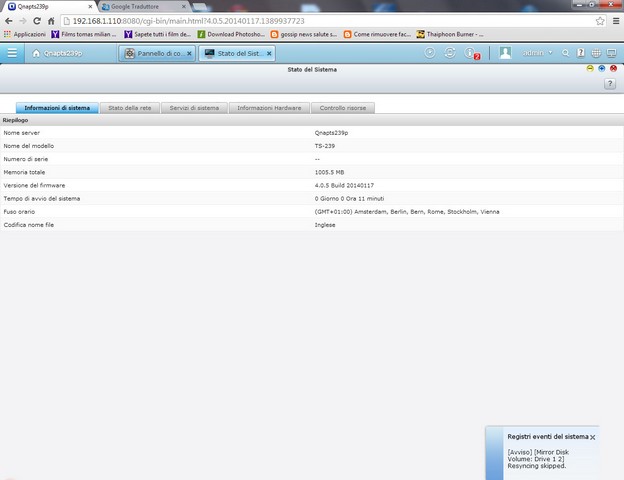Image resolution: width=624 pixels, height=480 pixels.
Task: Open the background tasks clock icon
Action: [x=430, y=53]
